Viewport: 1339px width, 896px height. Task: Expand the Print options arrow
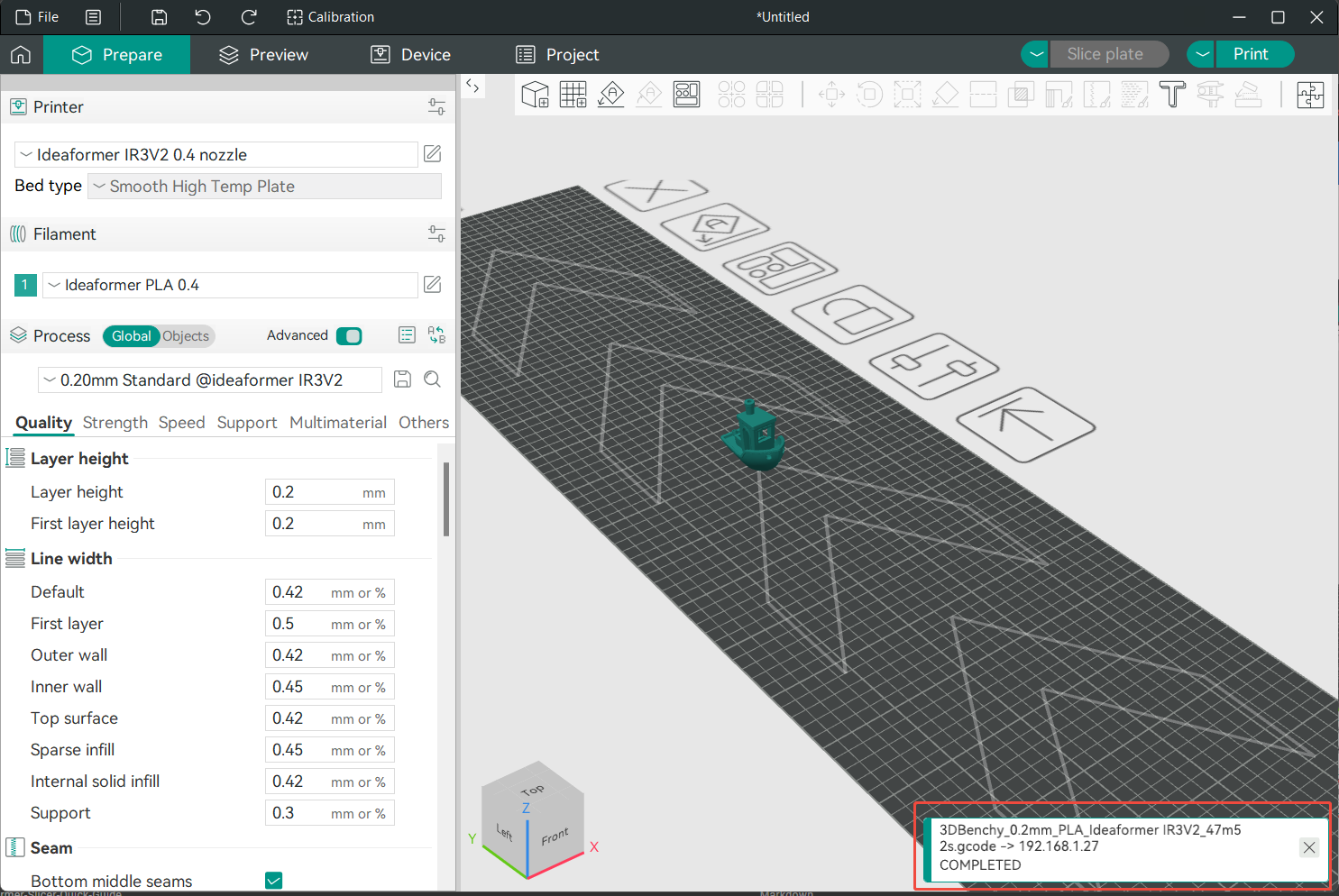[x=1201, y=54]
